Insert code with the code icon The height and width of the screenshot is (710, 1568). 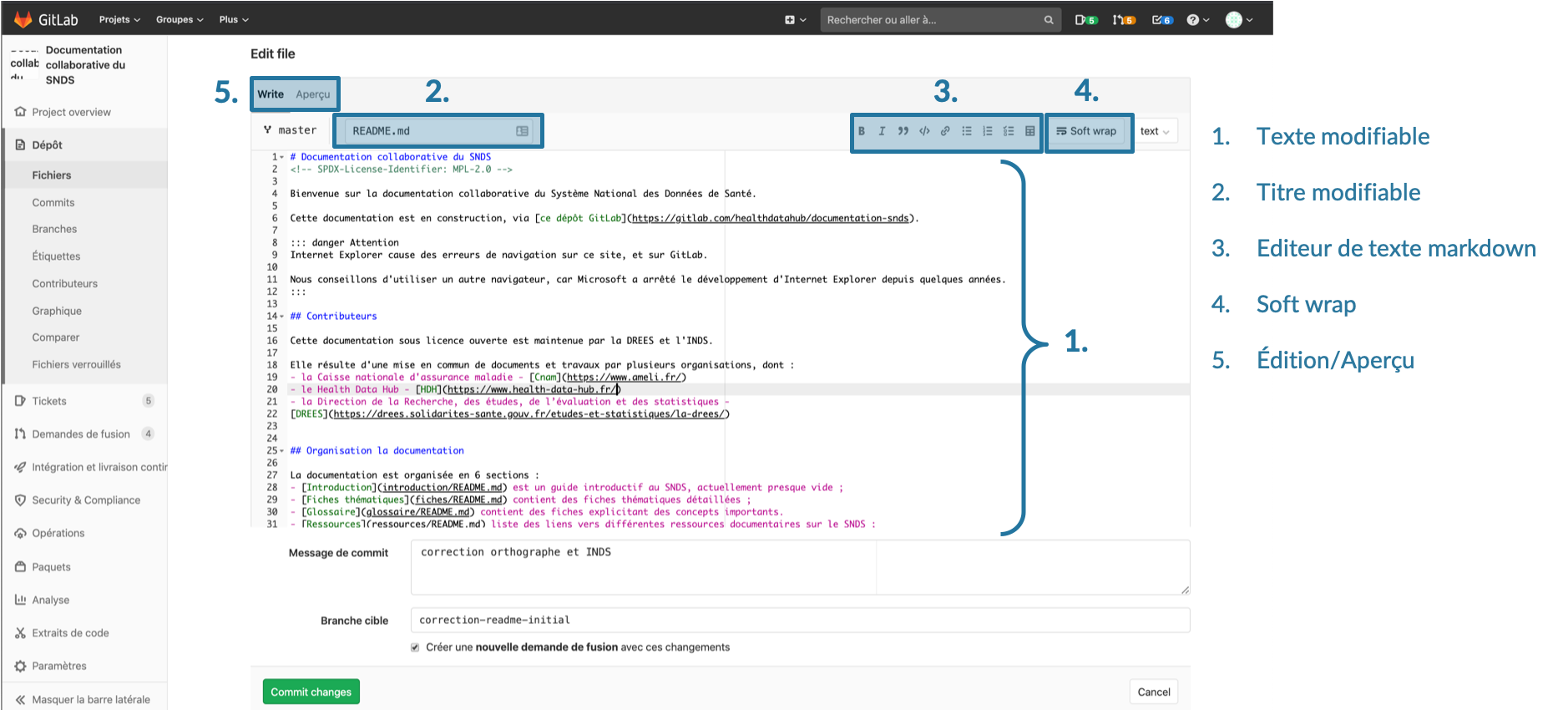(x=924, y=131)
